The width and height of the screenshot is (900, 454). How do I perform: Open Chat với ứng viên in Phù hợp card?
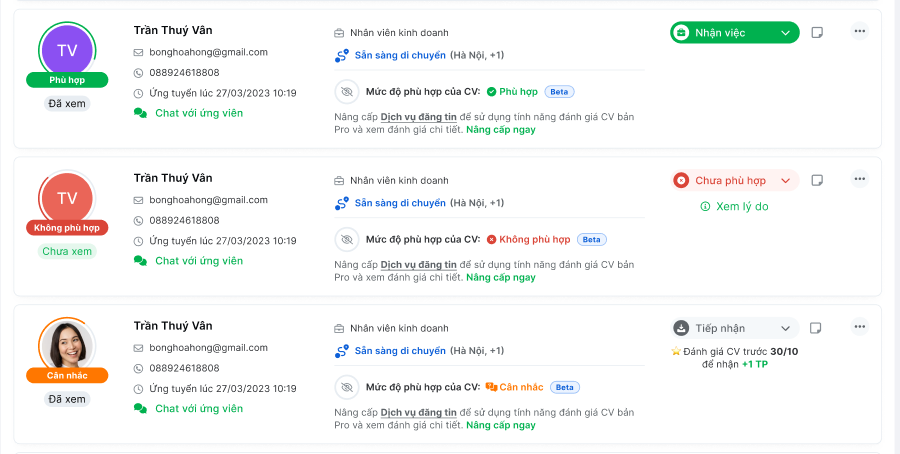point(199,113)
